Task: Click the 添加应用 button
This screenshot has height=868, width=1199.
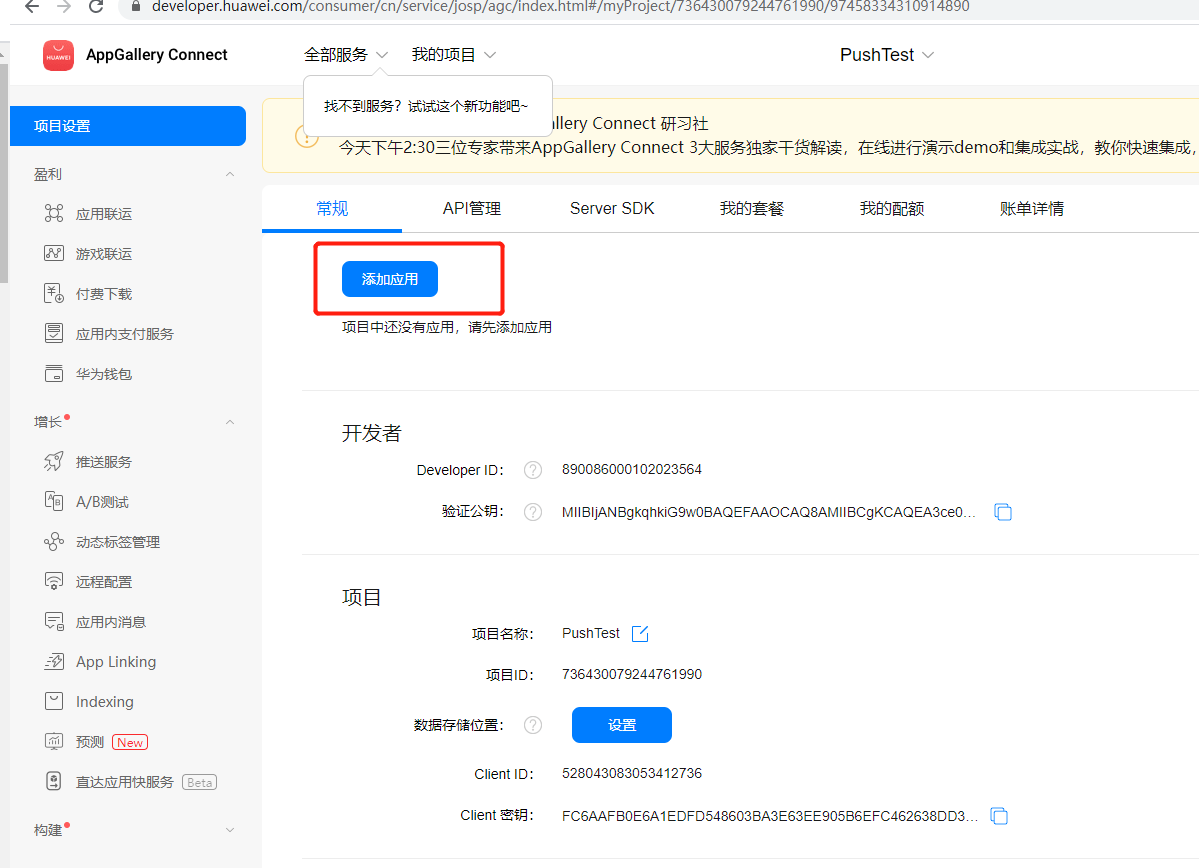Action: click(389, 280)
